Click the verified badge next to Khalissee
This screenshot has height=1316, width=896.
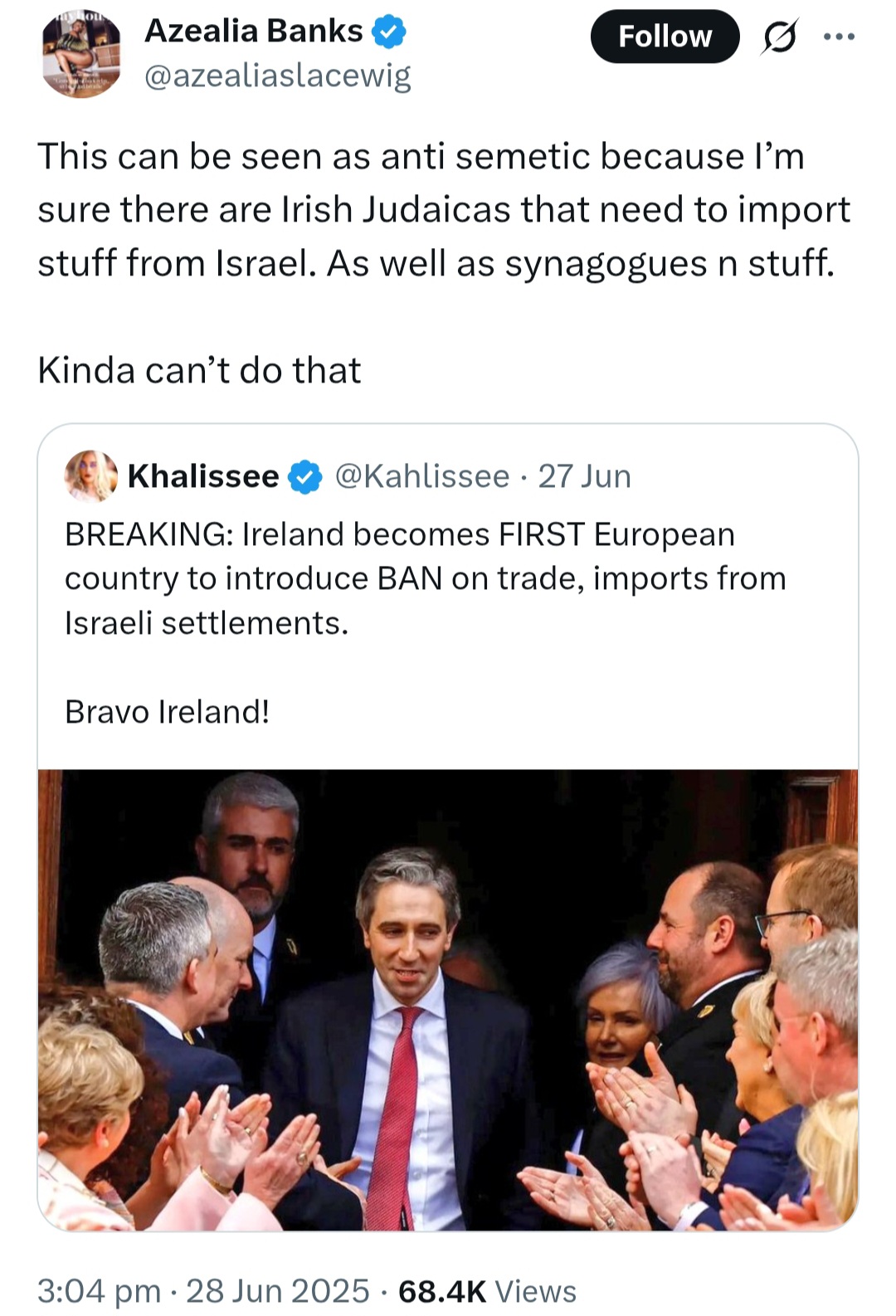point(305,477)
